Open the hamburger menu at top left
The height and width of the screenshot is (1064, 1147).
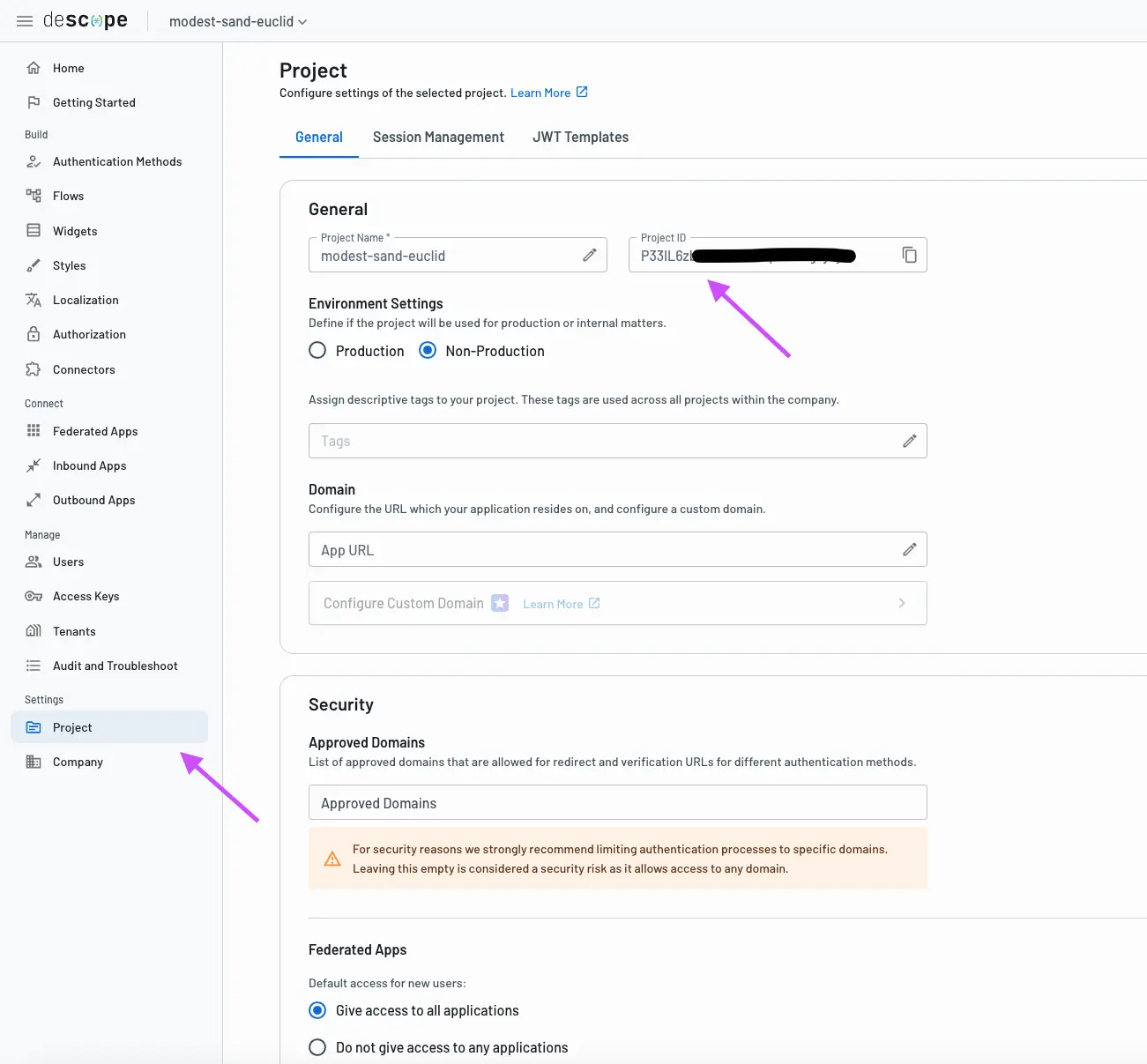tap(25, 21)
